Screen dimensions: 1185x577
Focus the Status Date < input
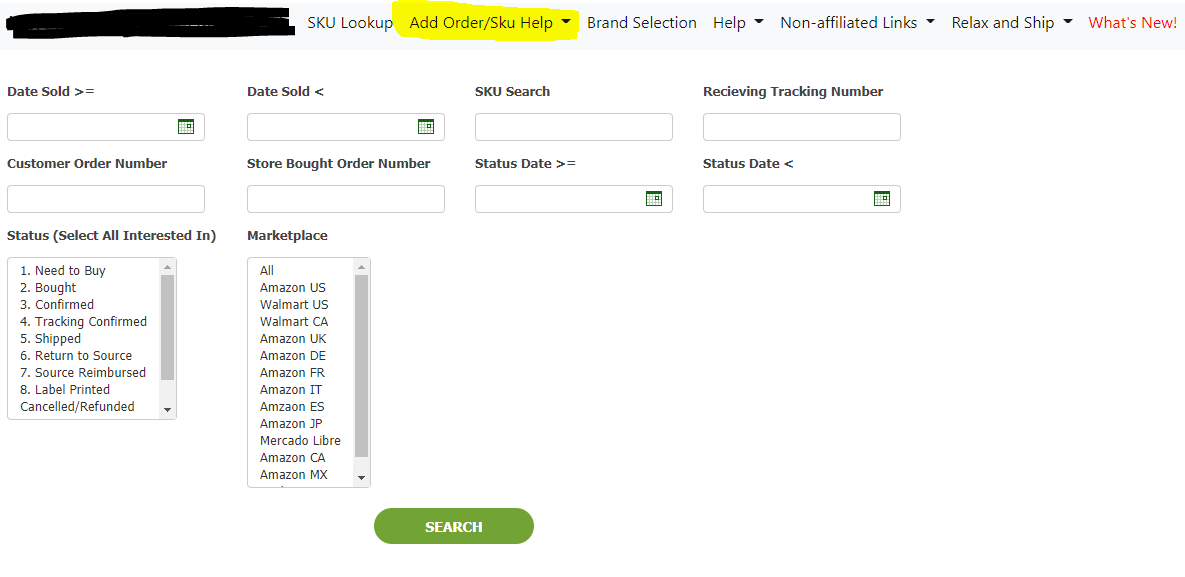tap(802, 199)
